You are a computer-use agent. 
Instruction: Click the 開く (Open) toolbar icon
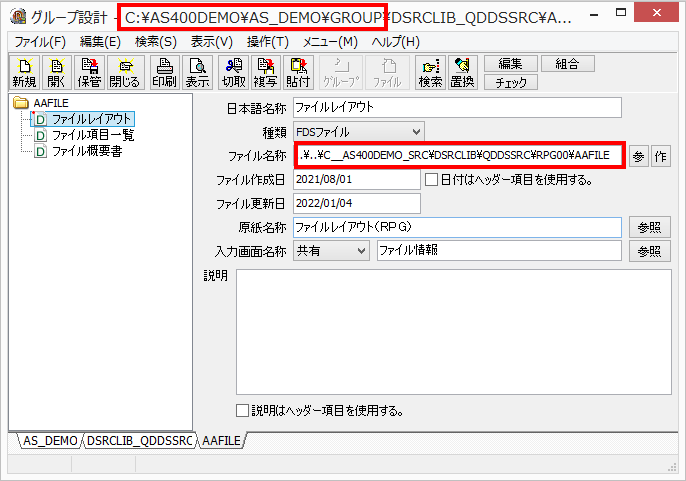point(56,73)
